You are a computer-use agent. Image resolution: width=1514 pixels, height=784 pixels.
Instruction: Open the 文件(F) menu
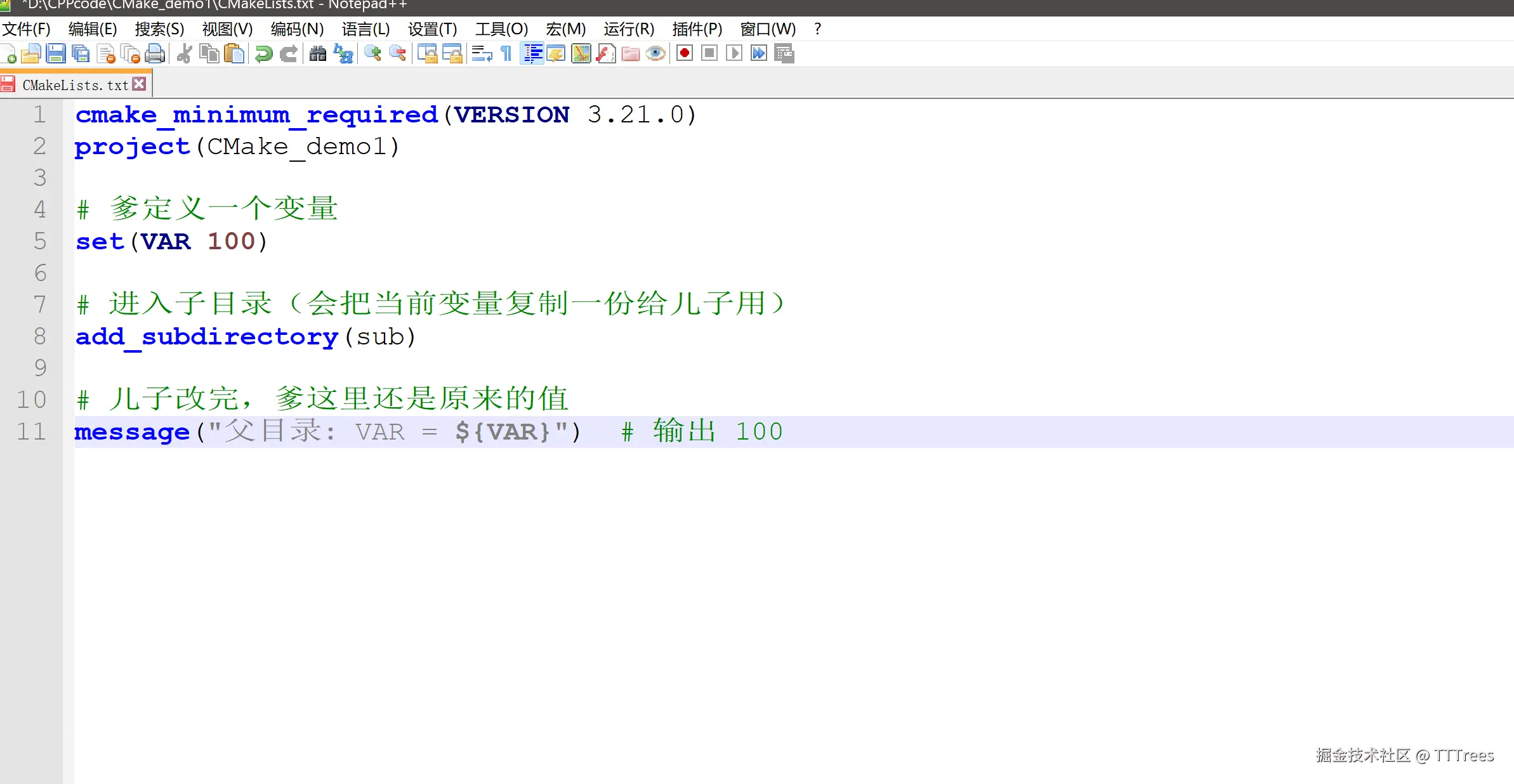tap(26, 29)
